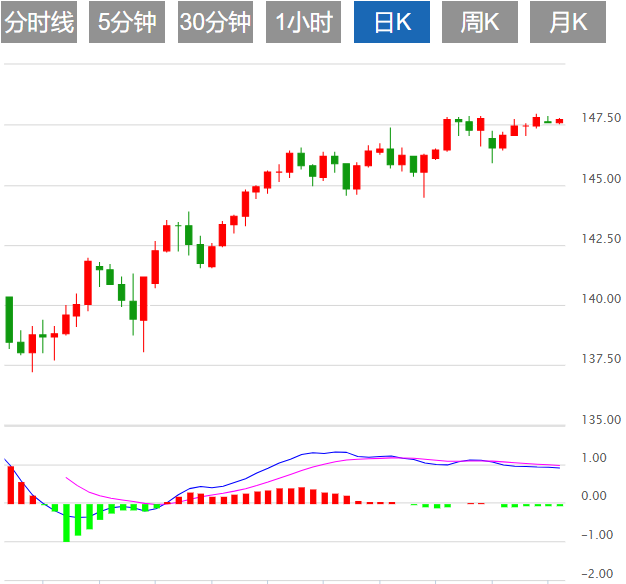The height and width of the screenshot is (584, 626).
Task: Select the 5分钟 chart tab
Action: pos(127,22)
